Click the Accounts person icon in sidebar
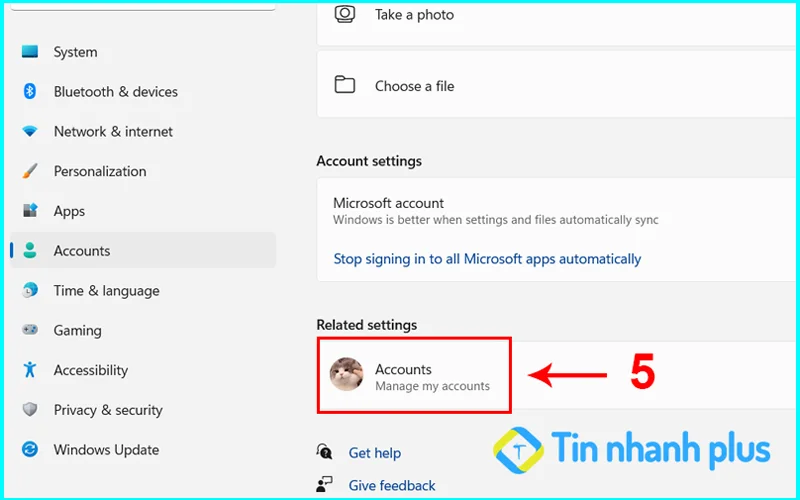 30,250
